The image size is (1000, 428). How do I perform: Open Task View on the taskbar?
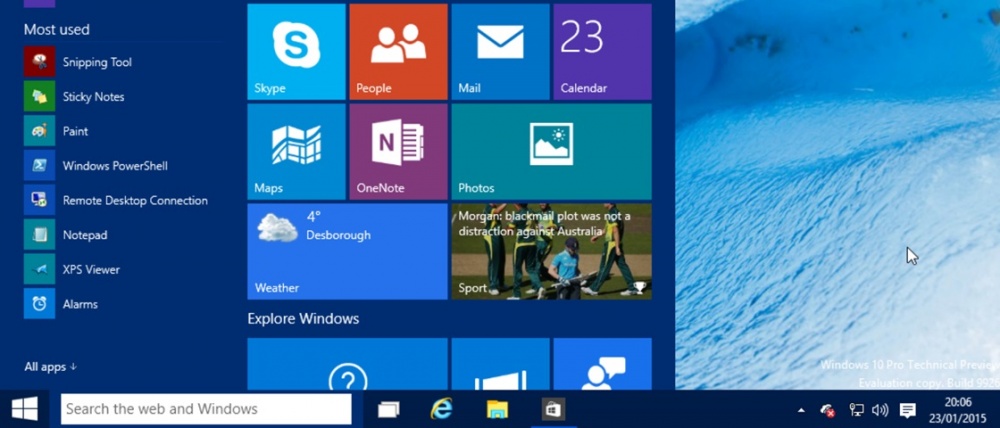(388, 409)
